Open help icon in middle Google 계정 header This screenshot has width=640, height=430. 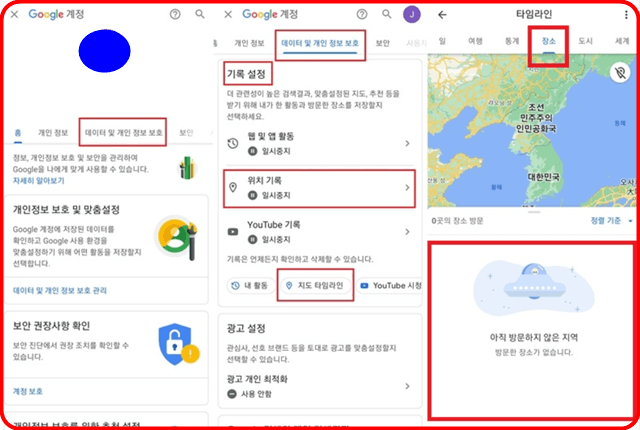(362, 15)
